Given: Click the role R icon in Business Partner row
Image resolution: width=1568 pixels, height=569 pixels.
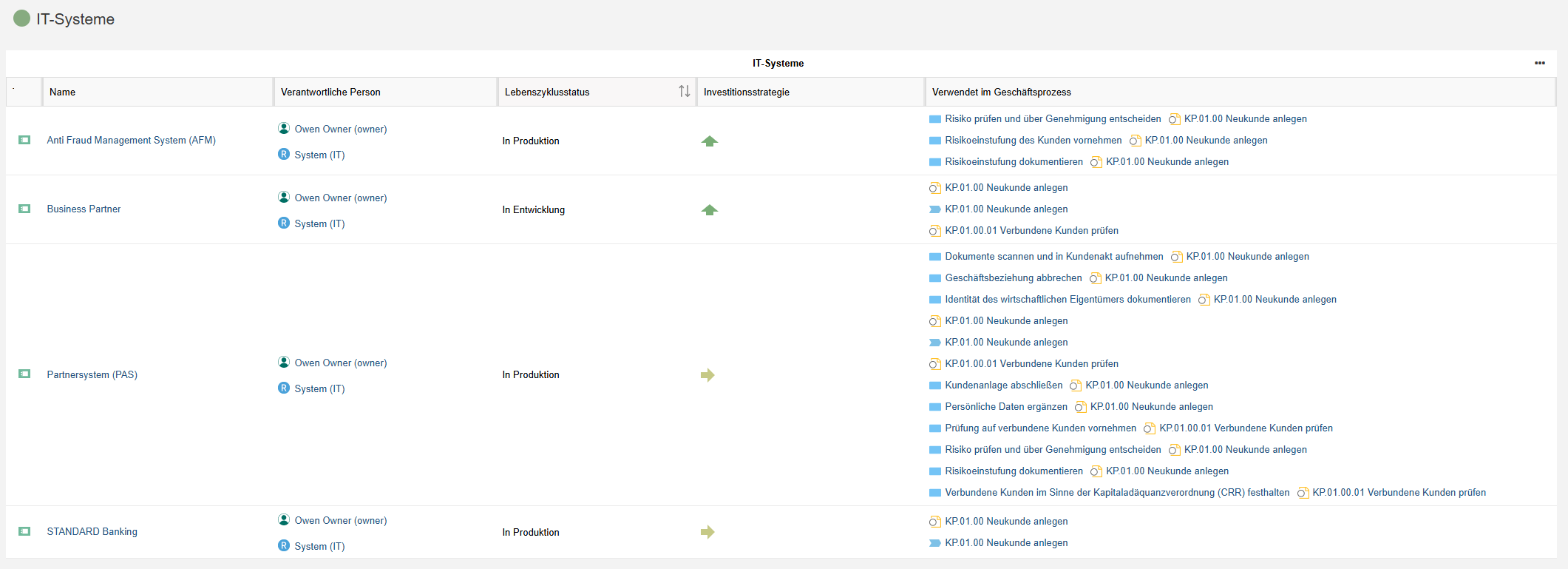Looking at the screenshot, I should coord(284,223).
